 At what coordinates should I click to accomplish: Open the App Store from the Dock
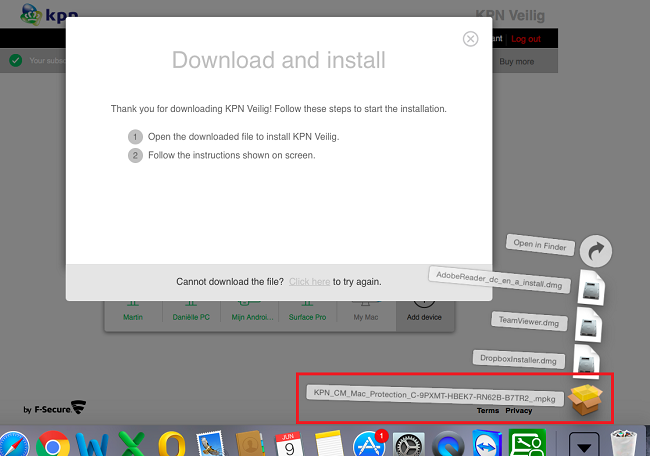point(369,443)
